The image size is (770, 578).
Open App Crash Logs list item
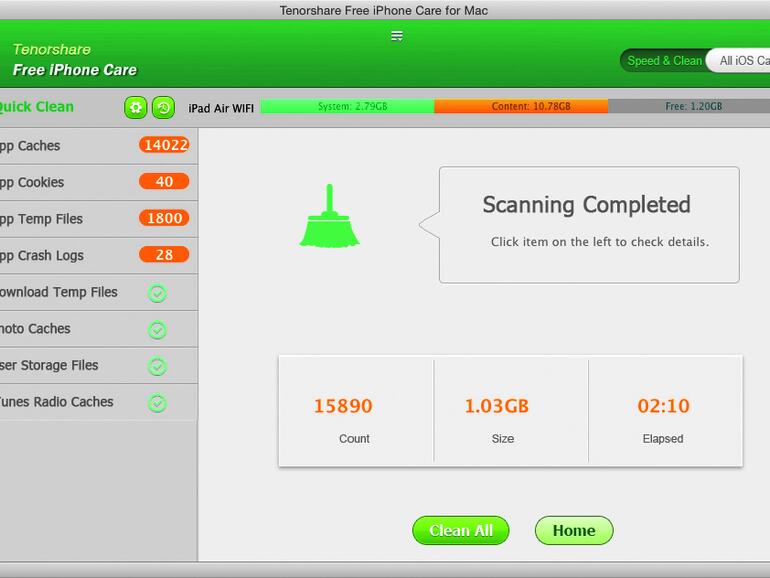click(99, 256)
